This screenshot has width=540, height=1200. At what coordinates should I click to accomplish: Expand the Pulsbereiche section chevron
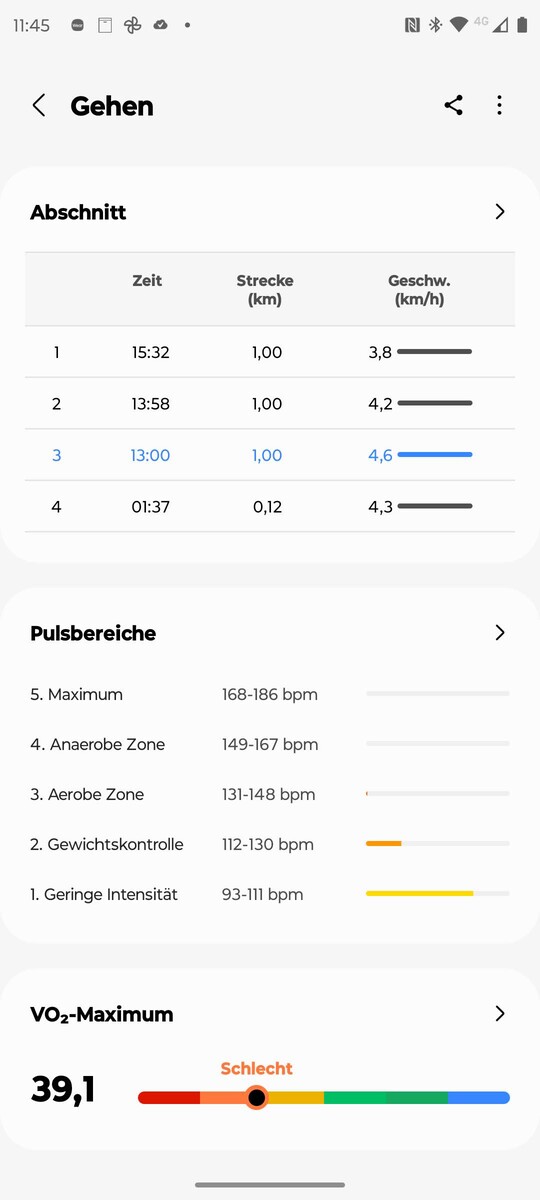[500, 633]
